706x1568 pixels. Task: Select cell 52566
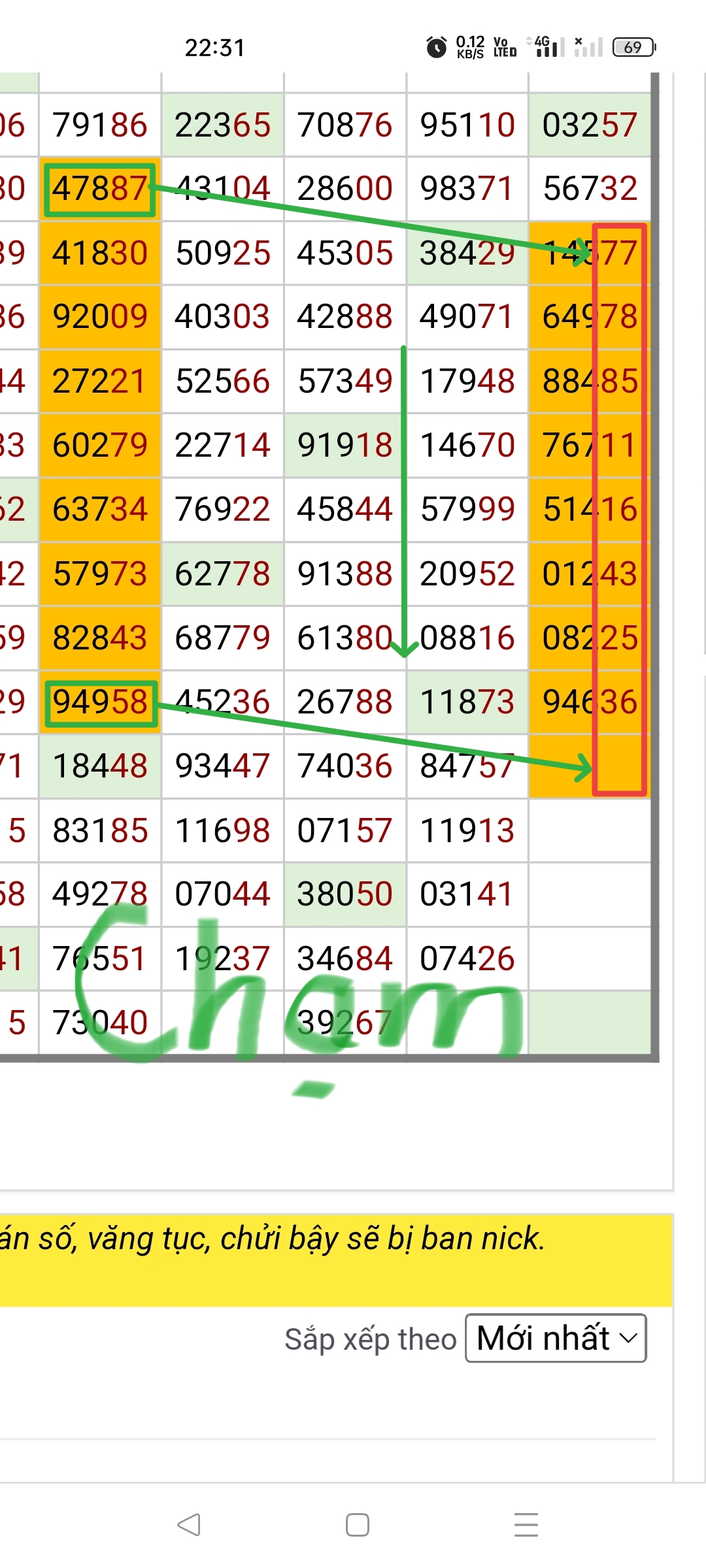click(x=223, y=381)
